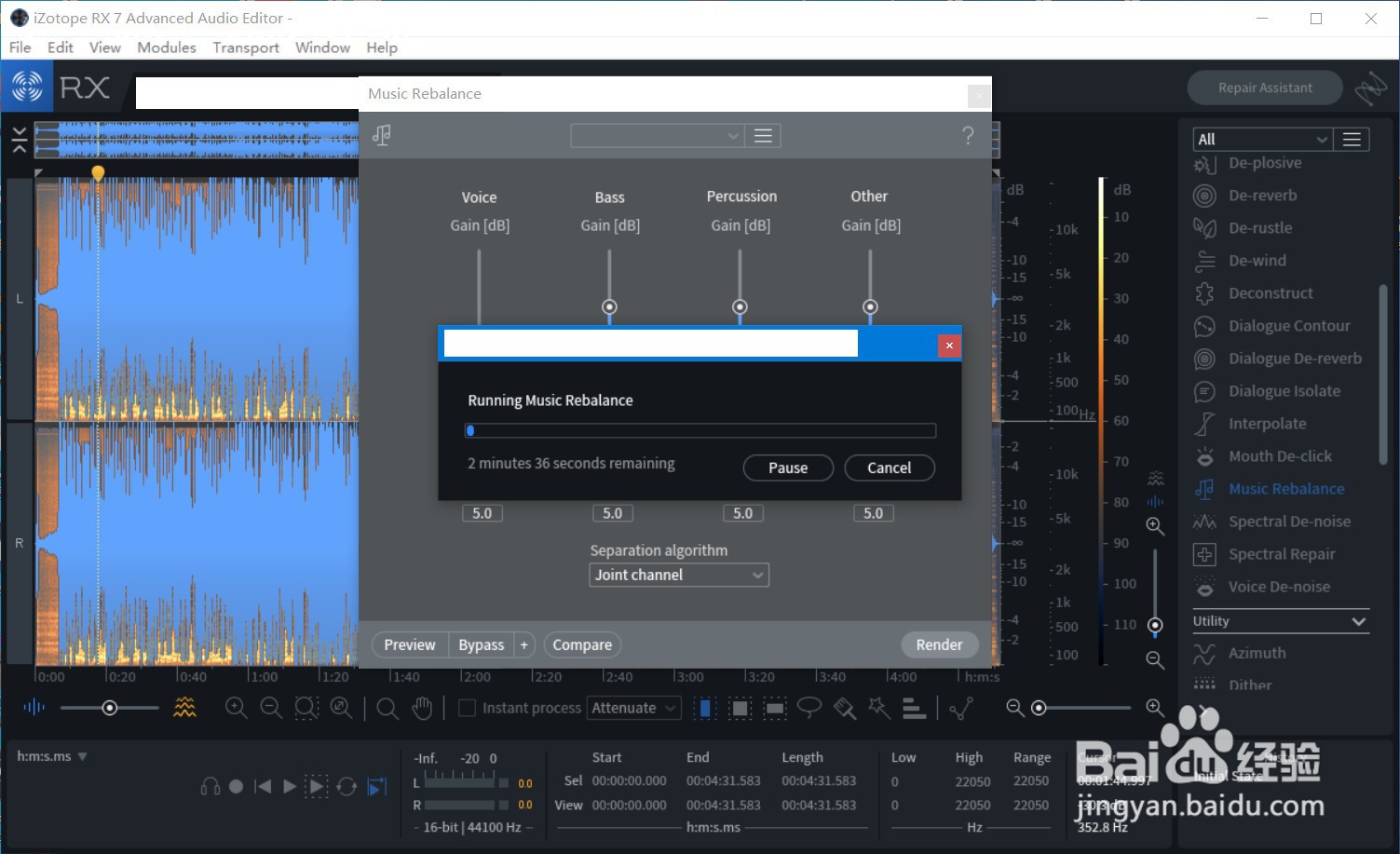Click the Help menu

point(381,47)
